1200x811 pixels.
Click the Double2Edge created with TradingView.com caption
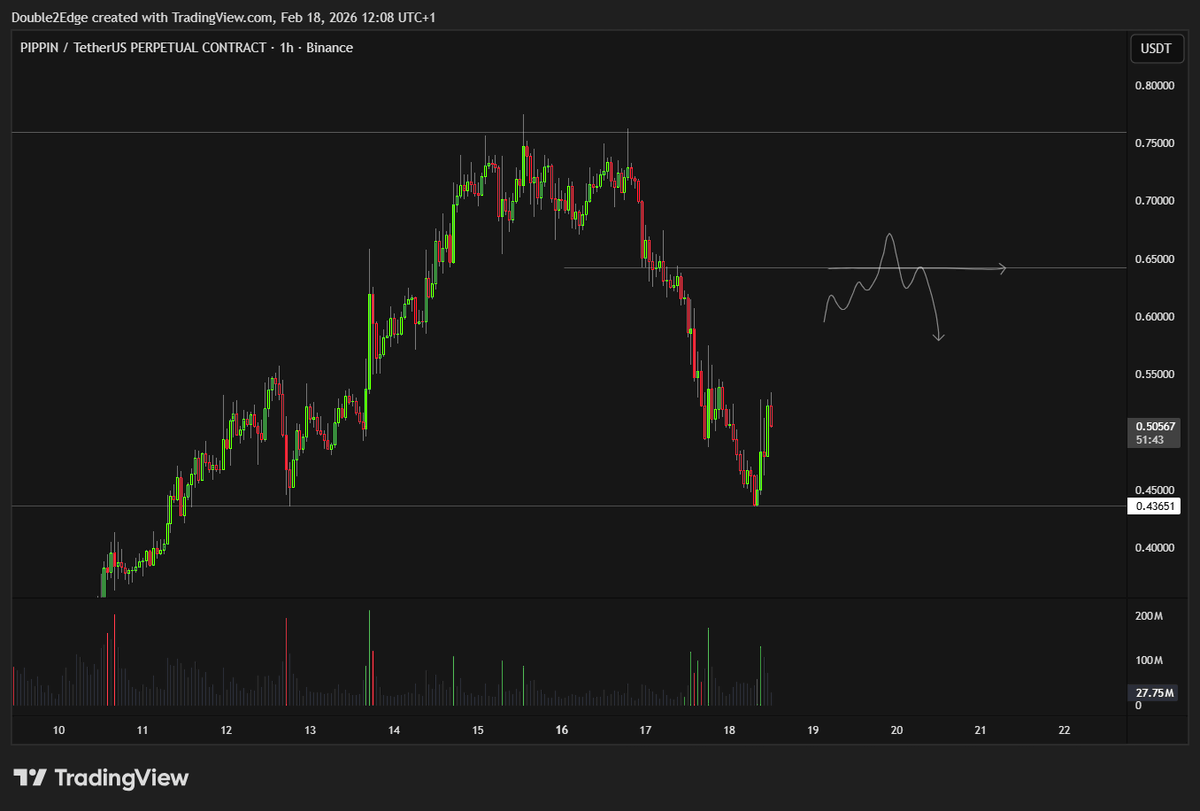click(224, 18)
